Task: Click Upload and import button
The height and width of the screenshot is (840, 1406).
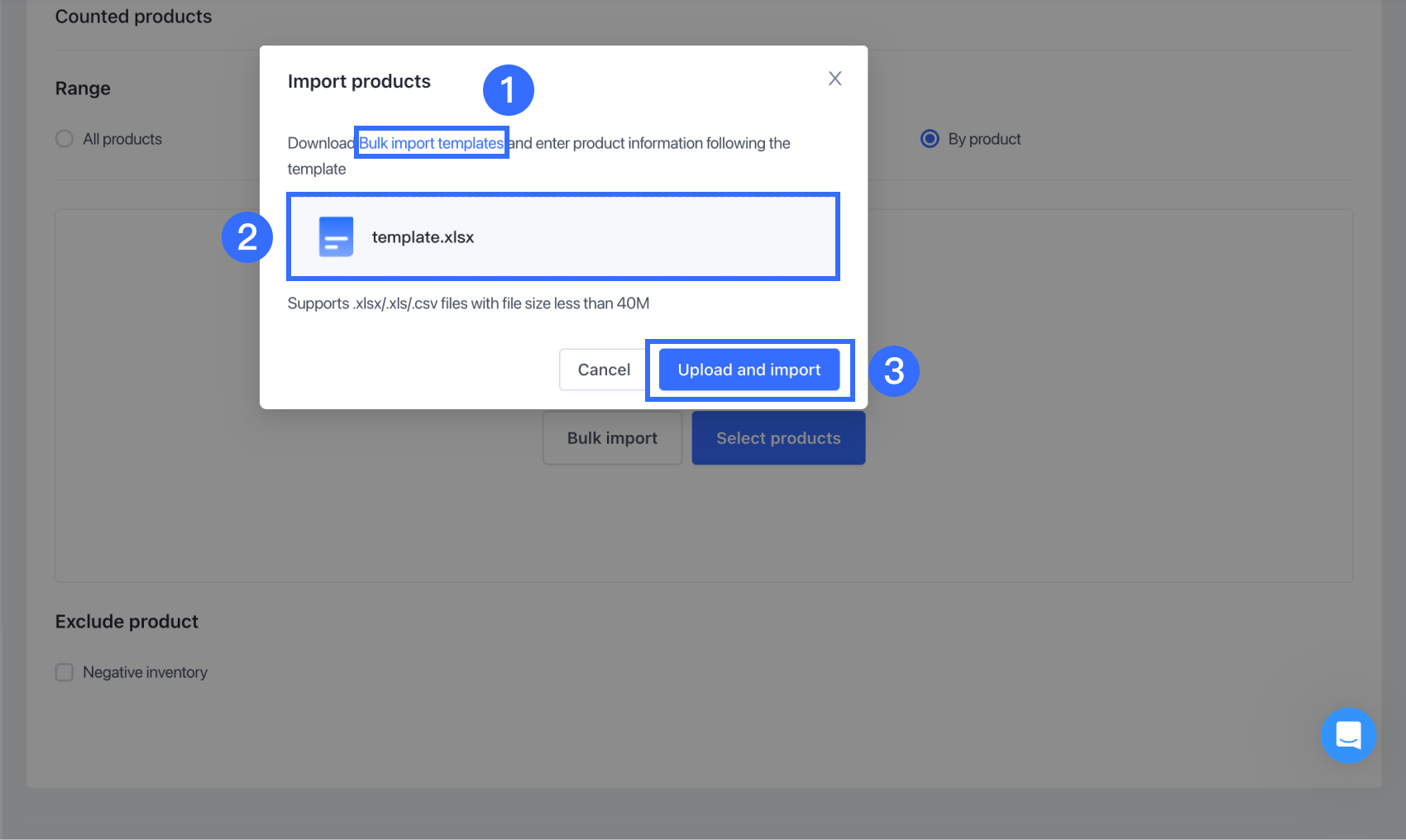Action: (748, 370)
